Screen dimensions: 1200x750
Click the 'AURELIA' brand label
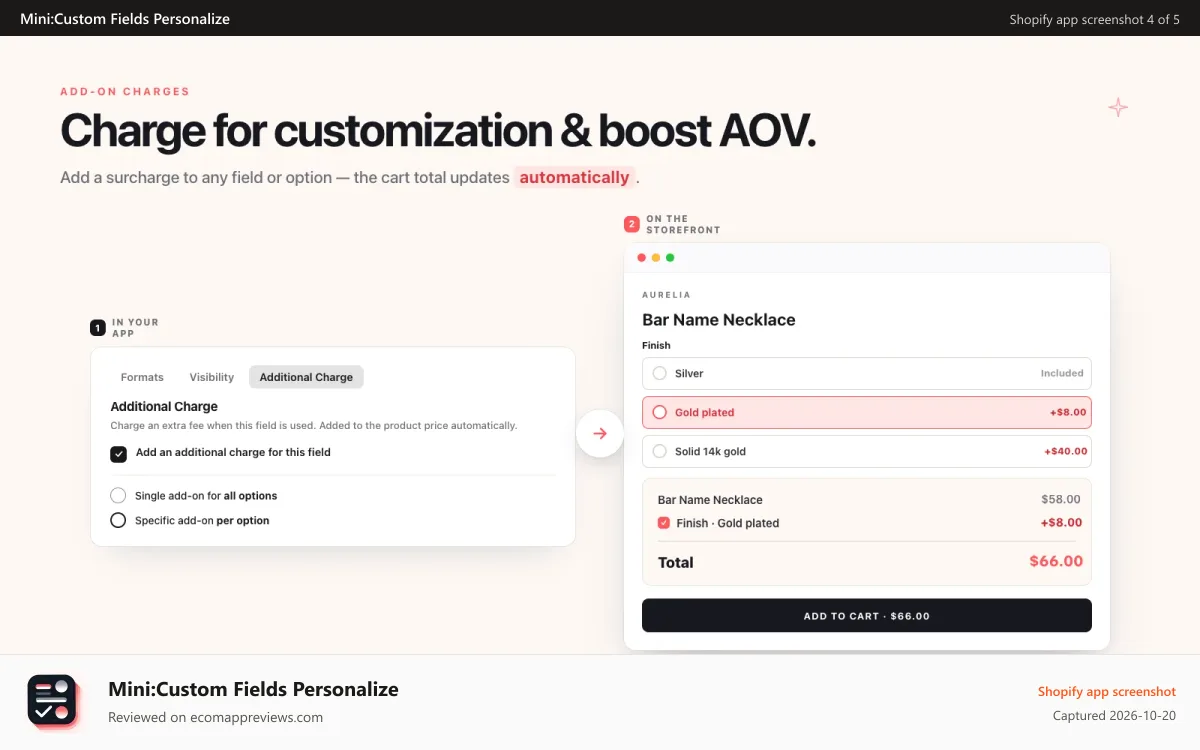point(666,295)
